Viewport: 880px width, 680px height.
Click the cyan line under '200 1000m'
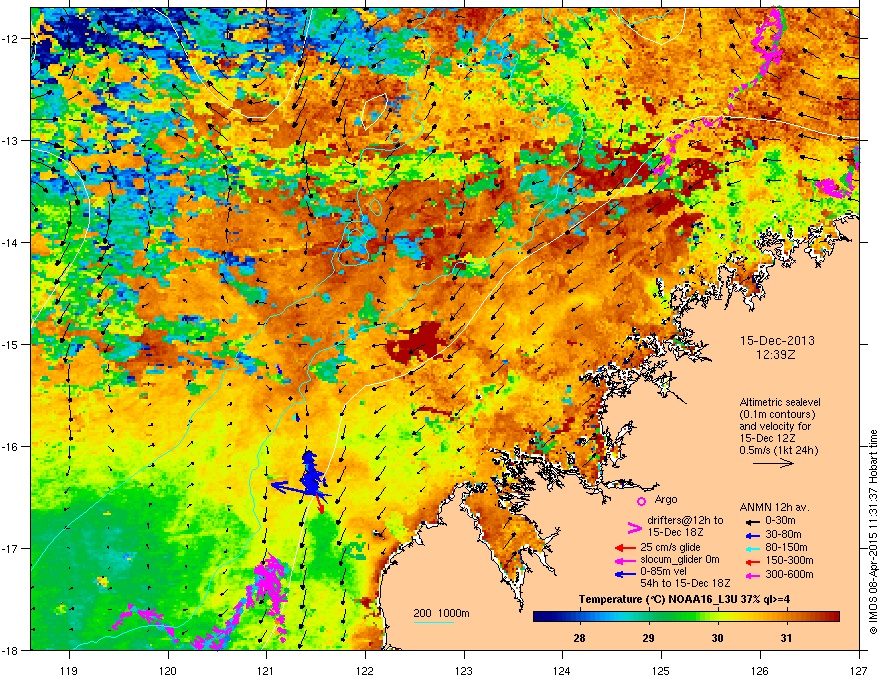point(434,623)
